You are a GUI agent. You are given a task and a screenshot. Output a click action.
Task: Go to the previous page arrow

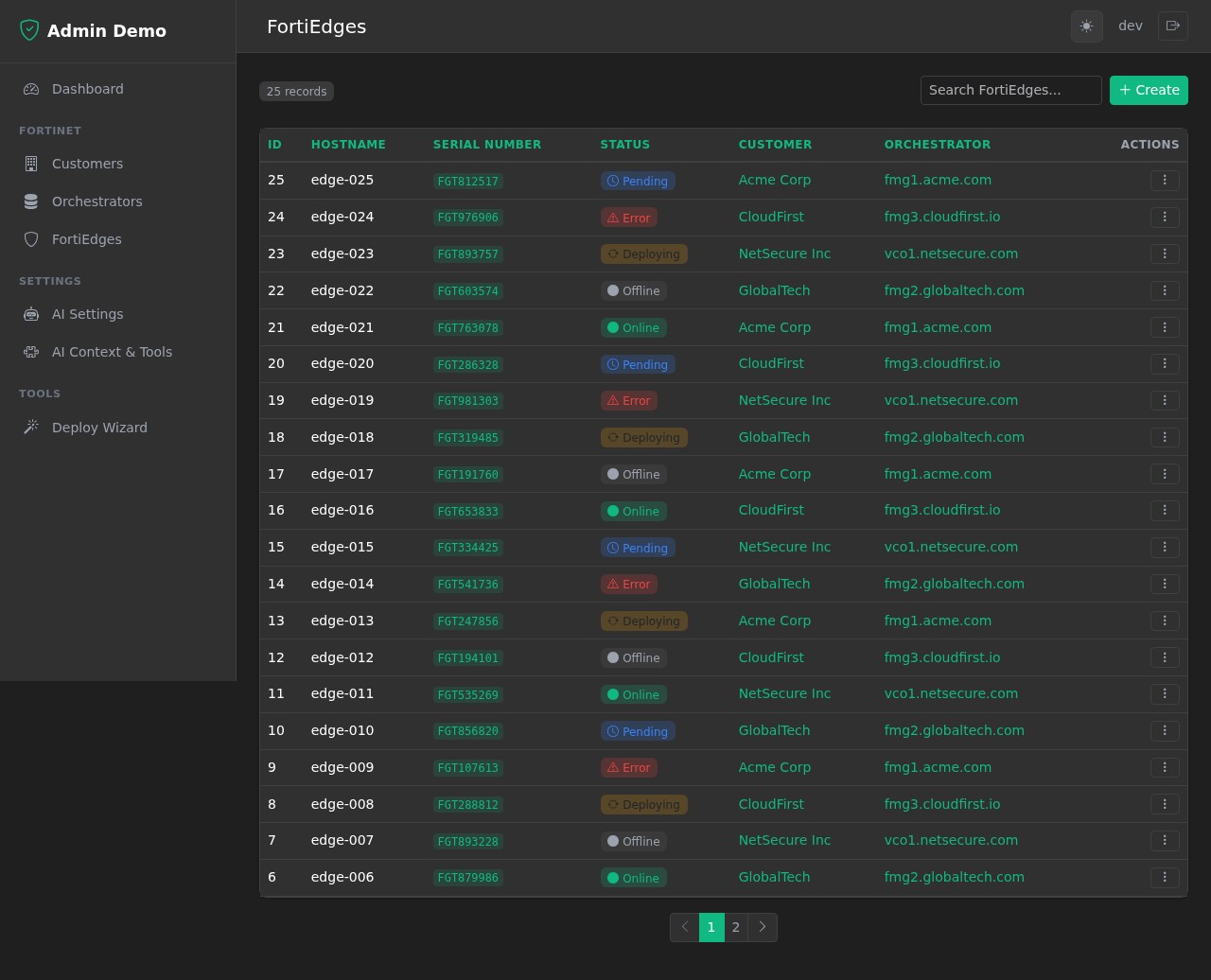(685, 927)
